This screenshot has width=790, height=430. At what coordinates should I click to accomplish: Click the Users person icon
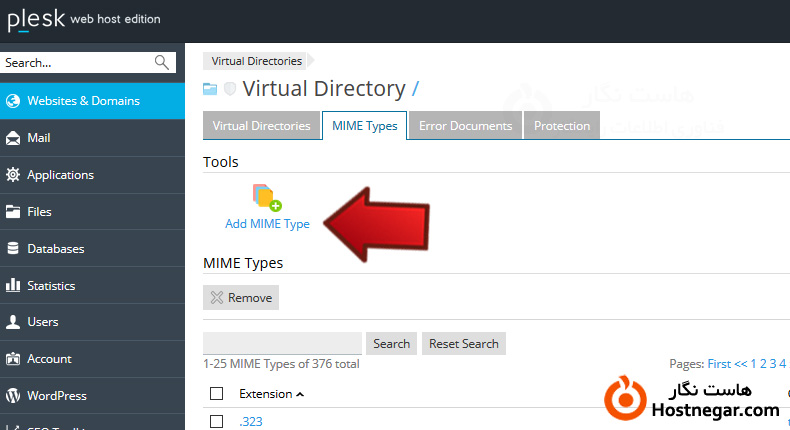(13, 322)
